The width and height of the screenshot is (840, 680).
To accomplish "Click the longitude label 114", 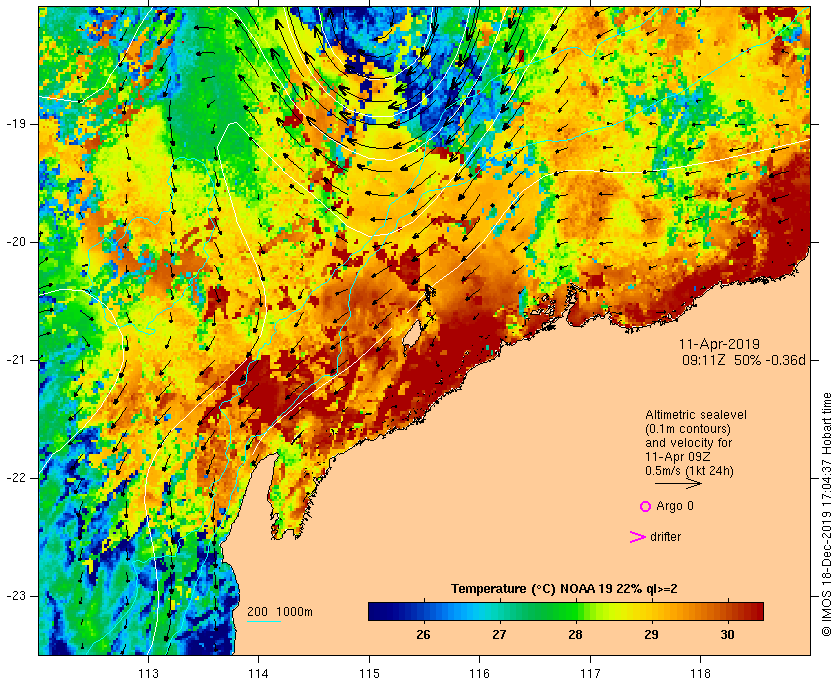I will click(259, 673).
